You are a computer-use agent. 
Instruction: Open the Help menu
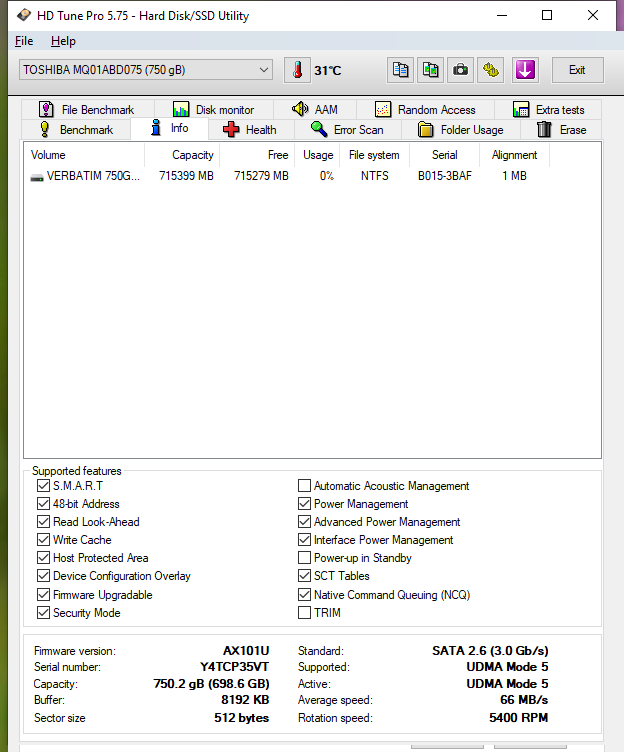point(63,41)
